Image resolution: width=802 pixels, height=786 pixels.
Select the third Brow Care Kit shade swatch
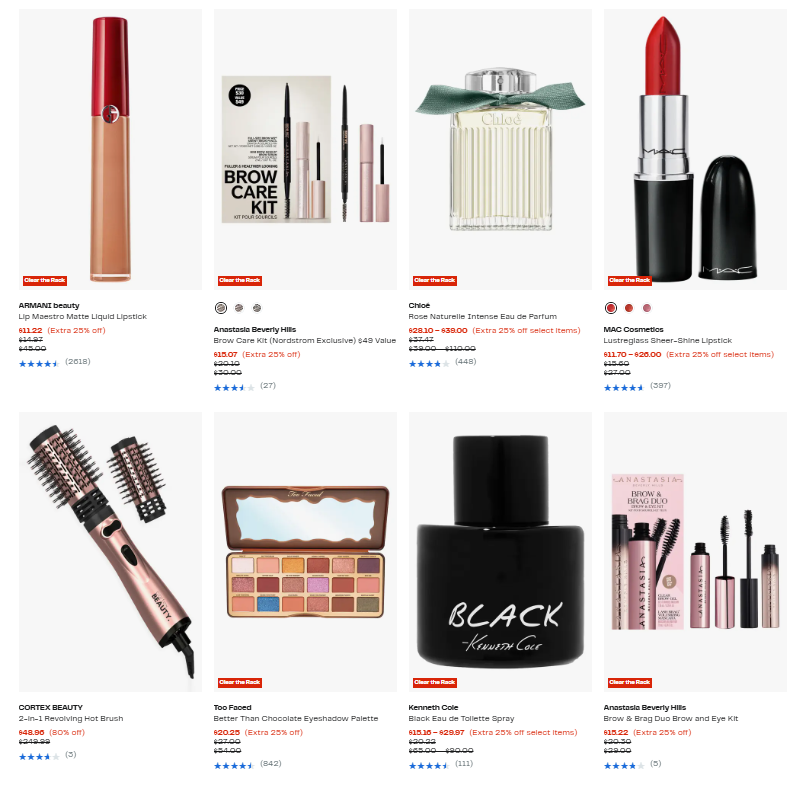click(257, 308)
